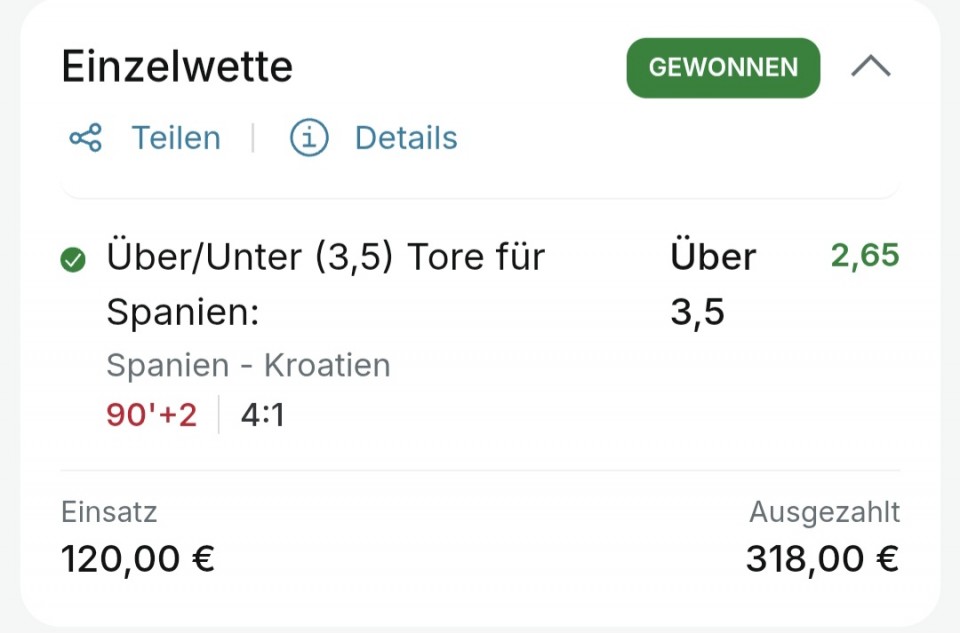Click the share icon next to Teilen
960x633 pixels.
coord(86,138)
